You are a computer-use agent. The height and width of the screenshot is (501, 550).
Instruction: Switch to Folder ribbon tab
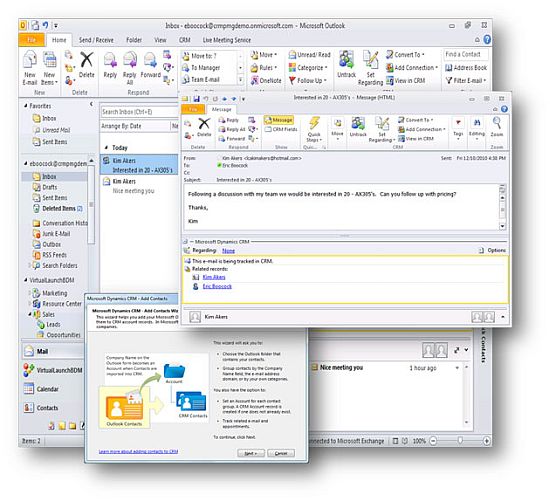pos(134,40)
